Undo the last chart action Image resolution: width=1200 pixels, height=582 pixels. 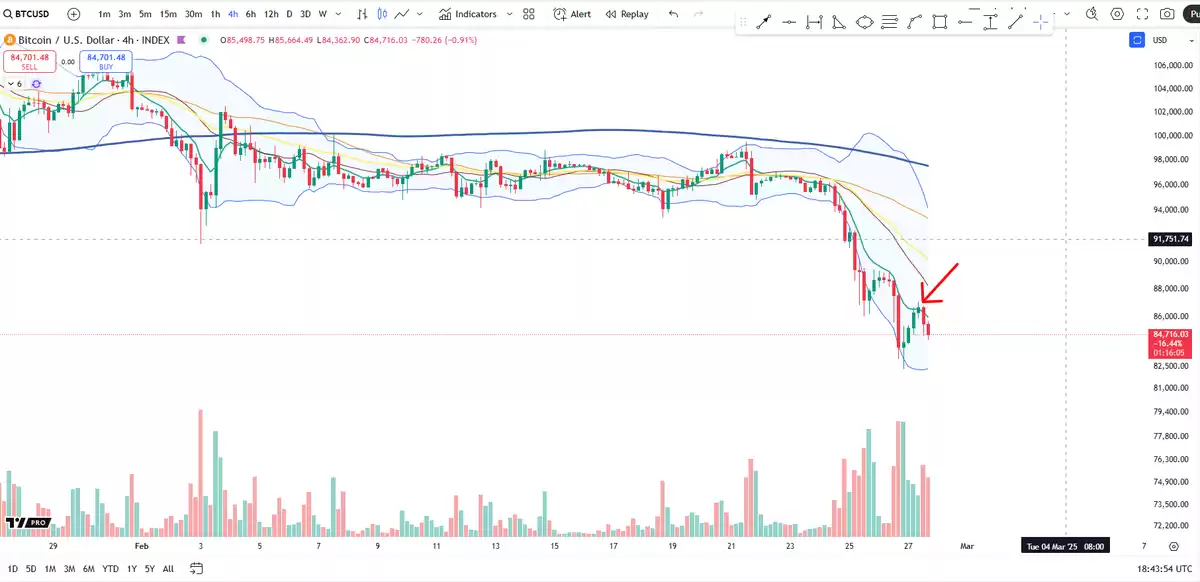tap(673, 14)
